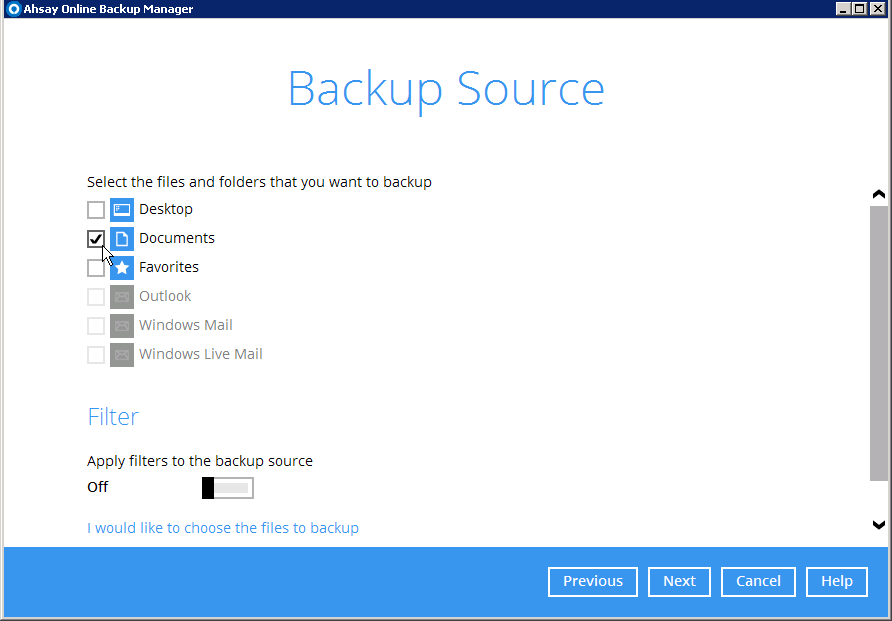Go back with the Previous button
The width and height of the screenshot is (892, 621).
tap(593, 581)
